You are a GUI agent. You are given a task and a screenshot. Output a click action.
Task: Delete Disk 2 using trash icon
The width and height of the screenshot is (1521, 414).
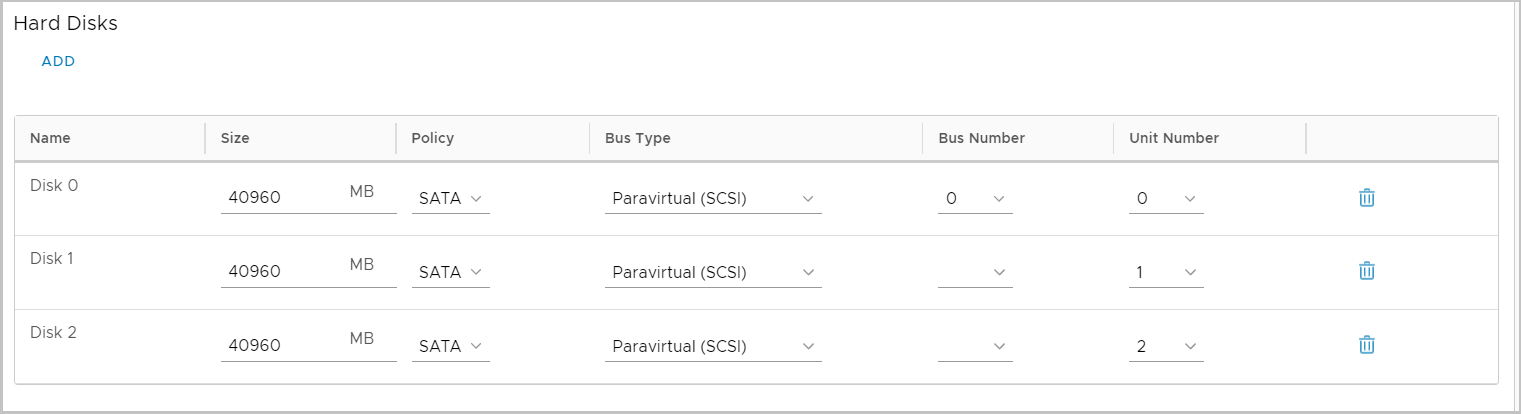[1366, 345]
